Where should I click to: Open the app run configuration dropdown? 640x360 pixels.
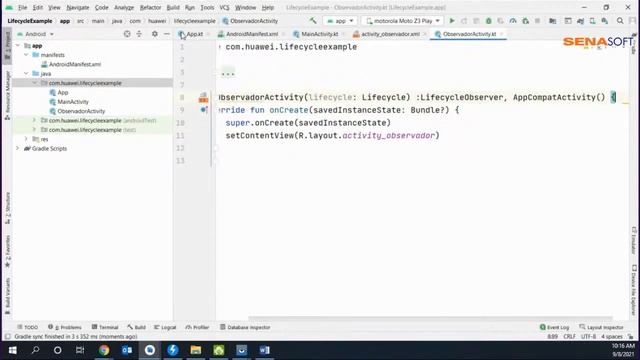pos(340,21)
